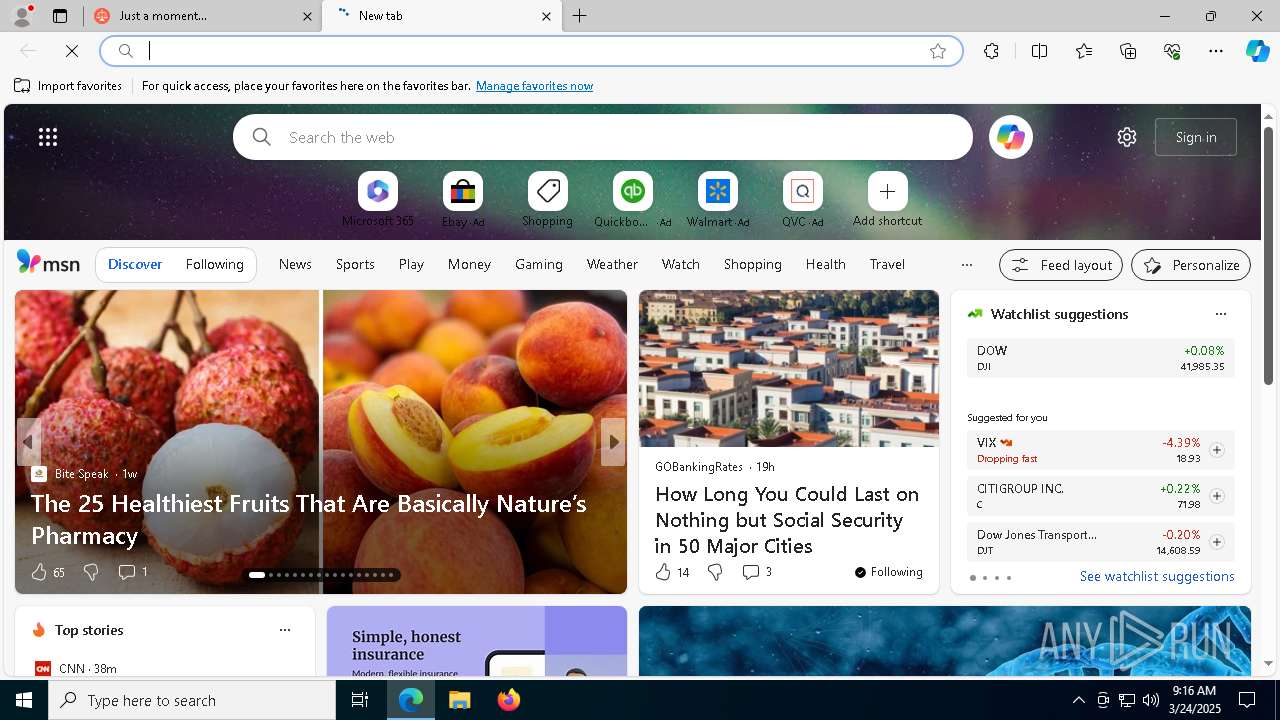Open Manage favorites now link
Image resolution: width=1280 pixels, height=720 pixels.
pos(534,86)
